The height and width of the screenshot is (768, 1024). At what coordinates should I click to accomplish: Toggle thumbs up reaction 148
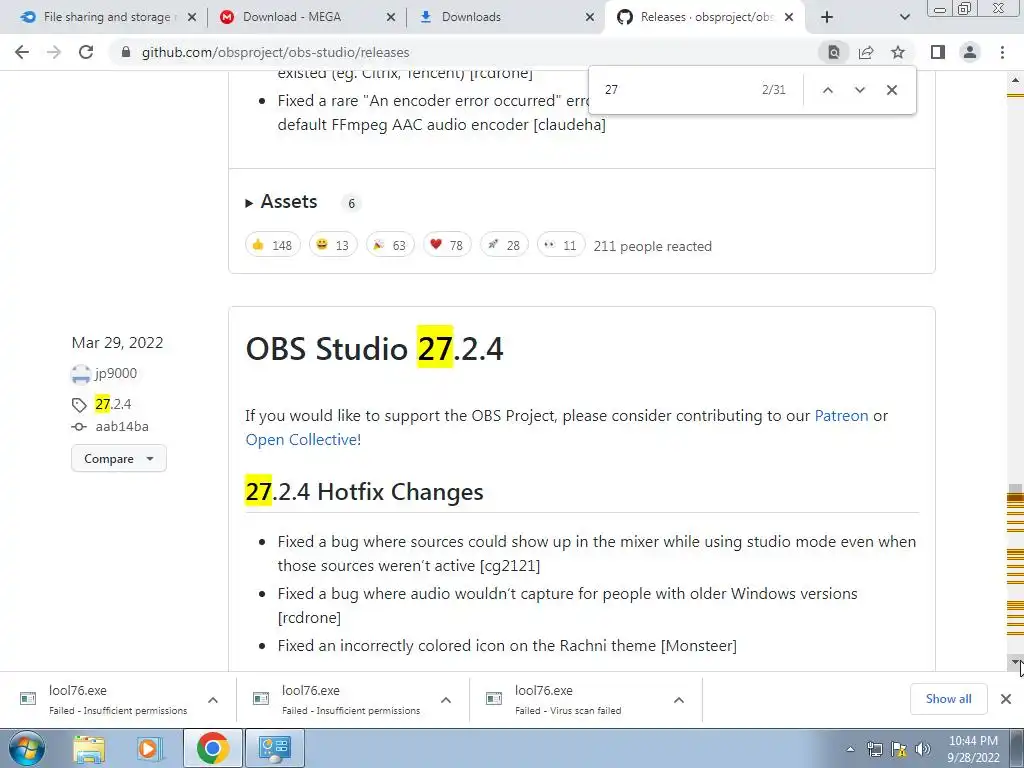click(272, 245)
